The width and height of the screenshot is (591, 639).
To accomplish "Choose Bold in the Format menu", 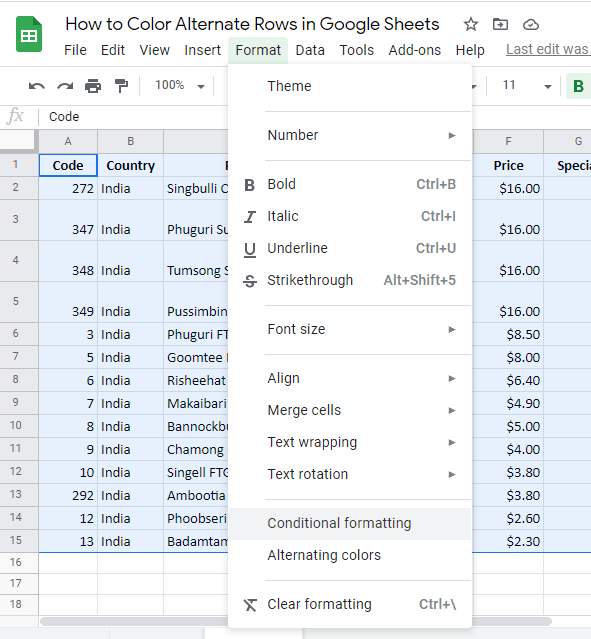I will (350, 184).
